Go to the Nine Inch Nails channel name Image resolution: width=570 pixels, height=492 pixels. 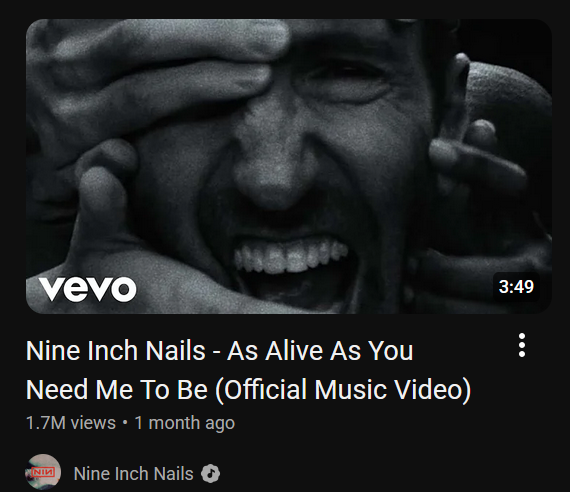coord(133,474)
